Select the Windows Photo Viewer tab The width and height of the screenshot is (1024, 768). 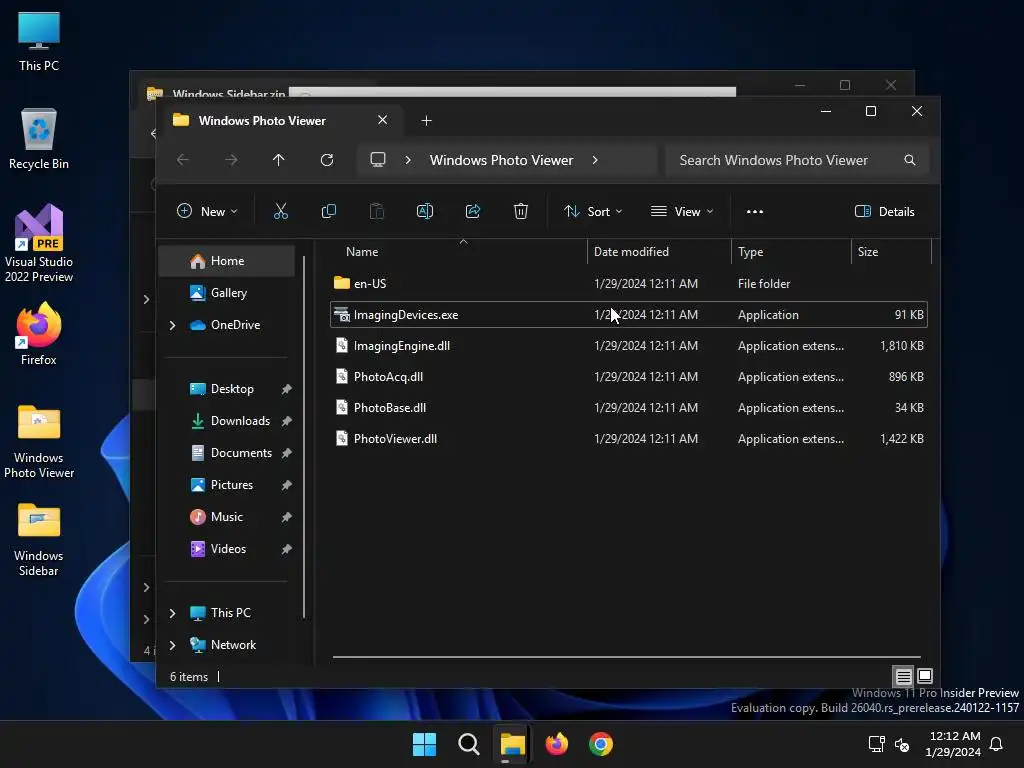pos(281,121)
